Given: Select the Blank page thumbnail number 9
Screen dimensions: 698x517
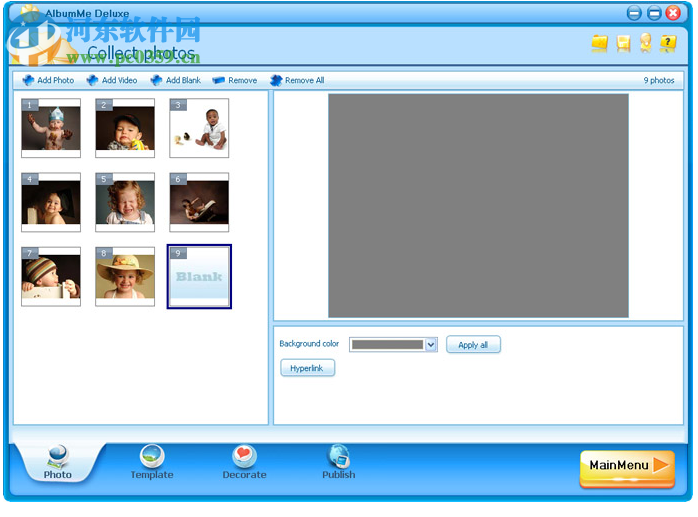Looking at the screenshot, I should click(199, 277).
